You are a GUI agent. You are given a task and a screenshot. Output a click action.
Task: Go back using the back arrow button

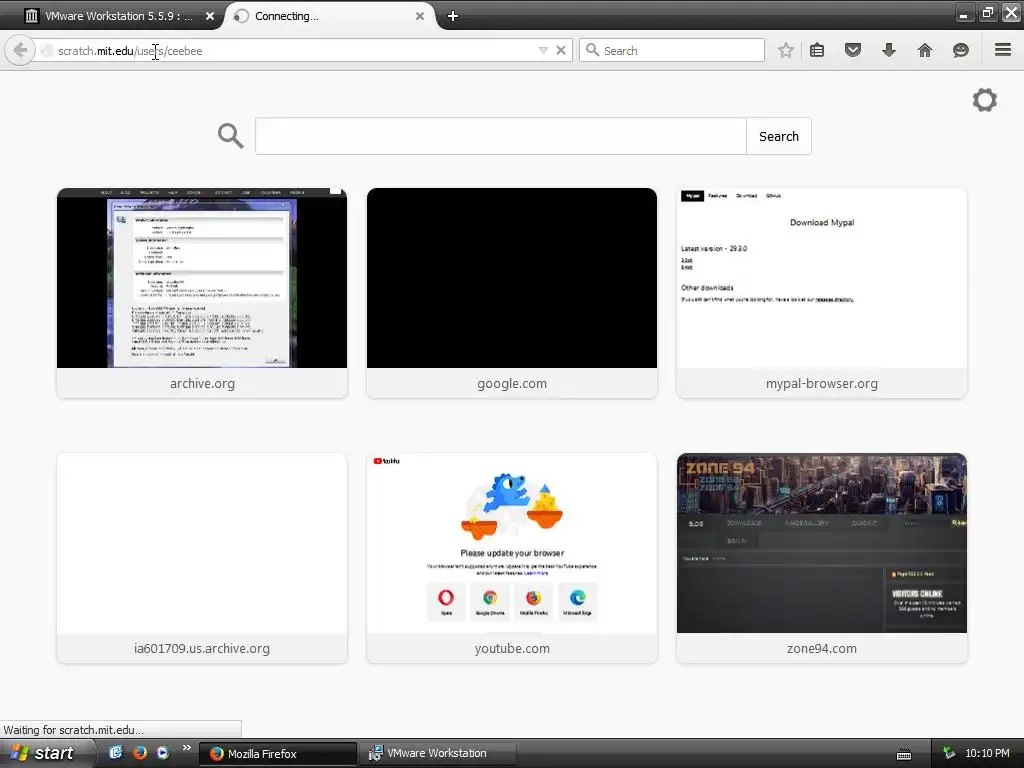20,50
